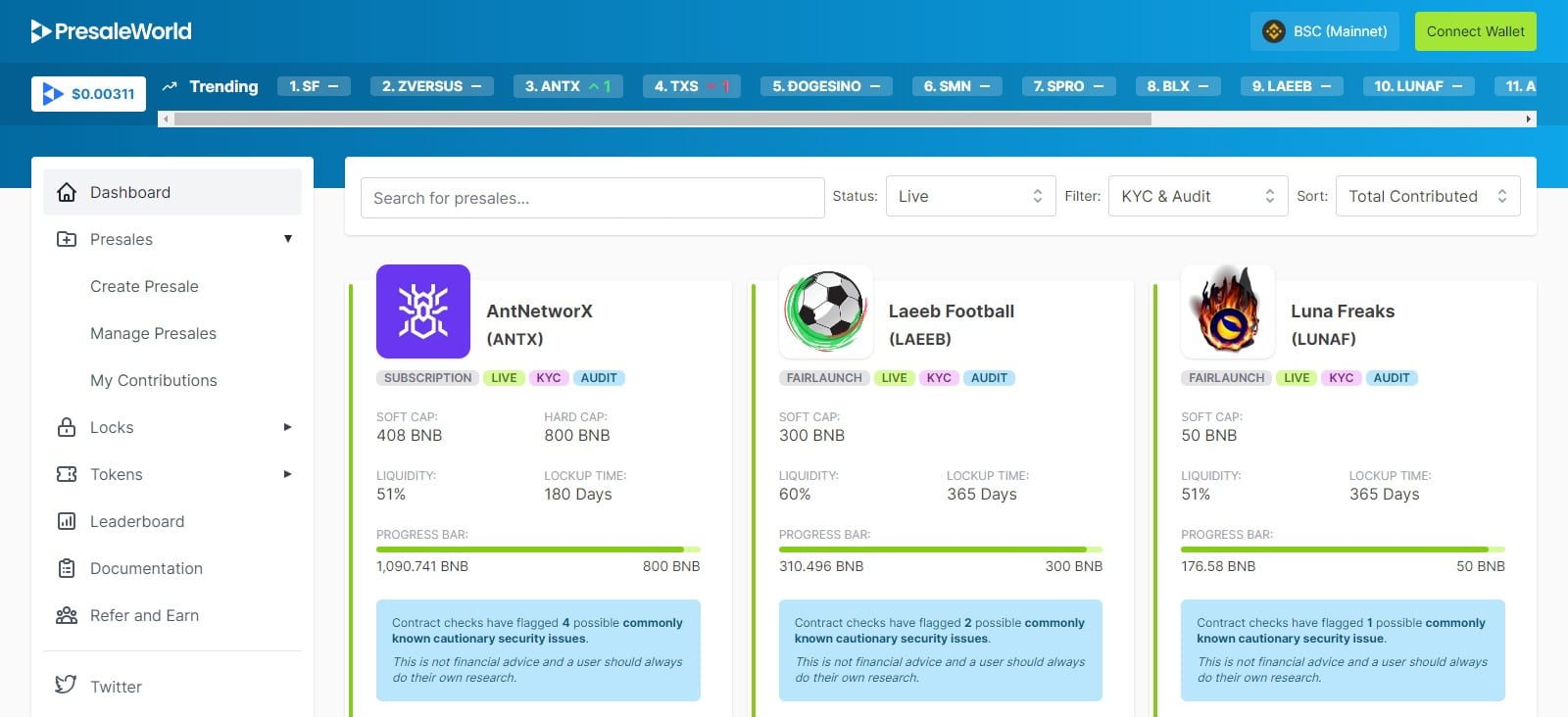
Task: Click the trending bar horizontal scrollbar thumb
Action: [x=662, y=119]
